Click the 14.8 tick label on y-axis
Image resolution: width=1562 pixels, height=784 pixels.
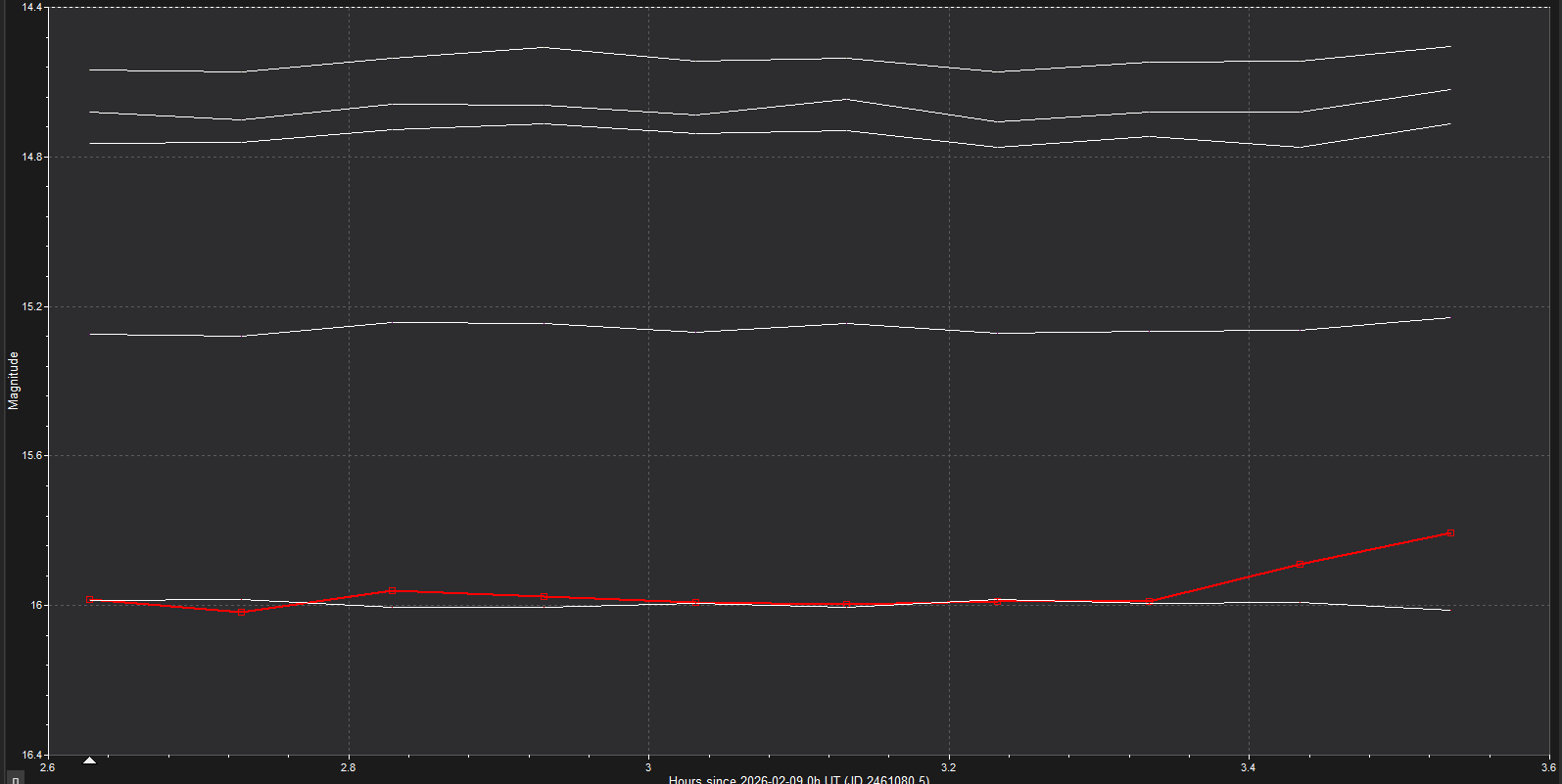32,158
